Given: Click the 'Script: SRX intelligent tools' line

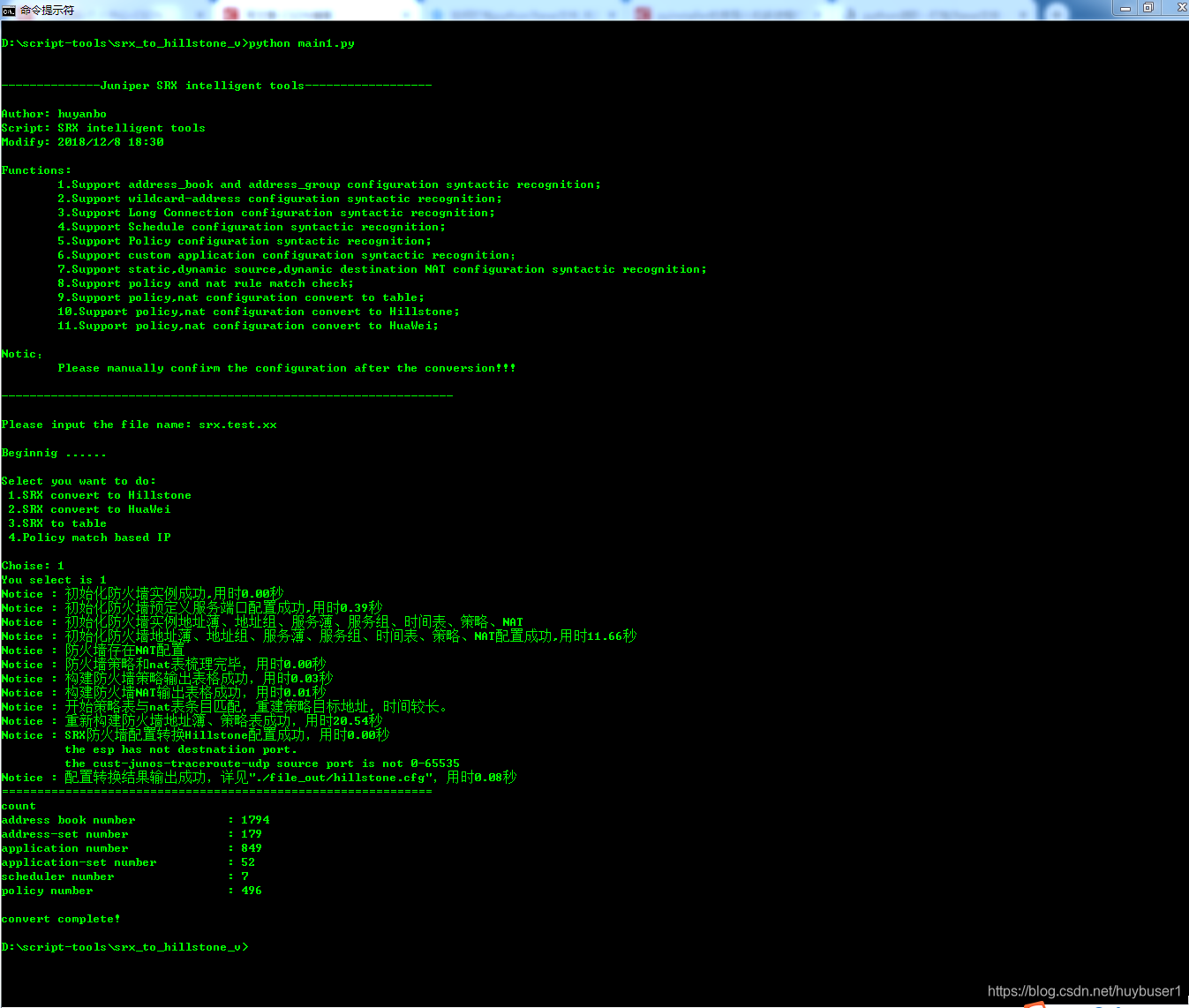Looking at the screenshot, I should point(103,128).
